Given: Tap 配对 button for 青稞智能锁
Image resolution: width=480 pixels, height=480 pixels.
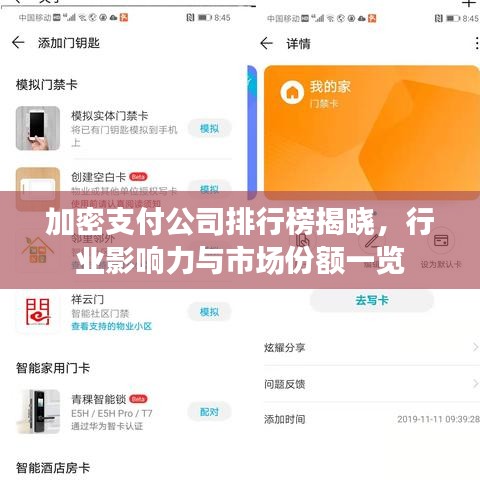Looking at the screenshot, I should 209,412.
